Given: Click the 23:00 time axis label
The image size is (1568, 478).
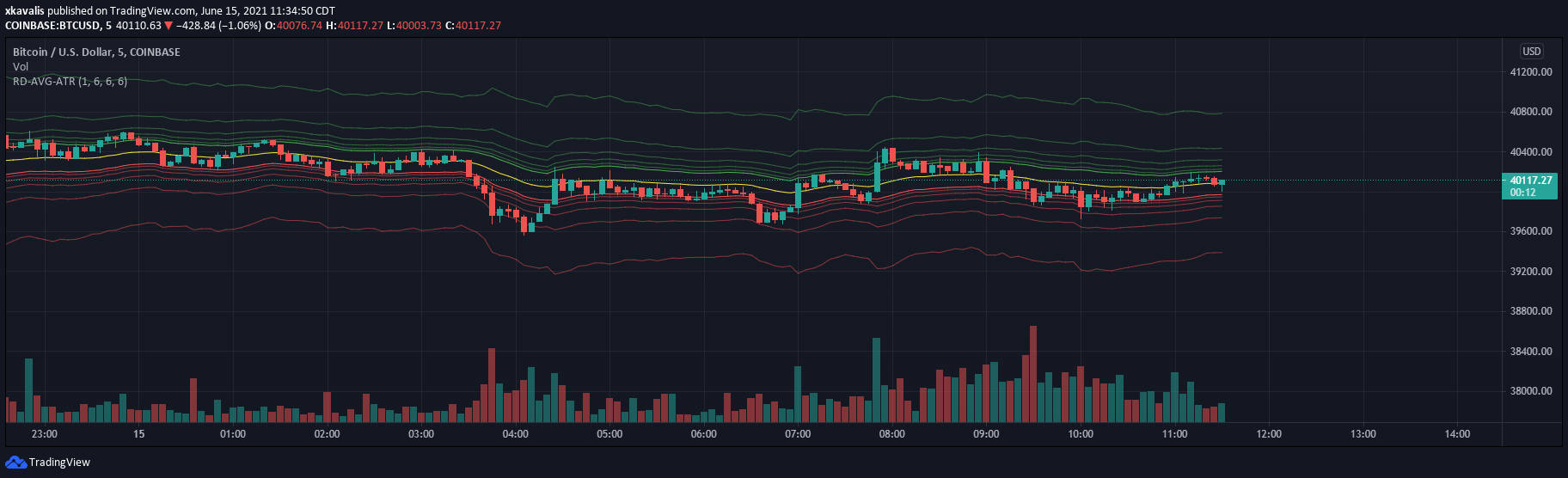Looking at the screenshot, I should pyautogui.click(x=45, y=434).
